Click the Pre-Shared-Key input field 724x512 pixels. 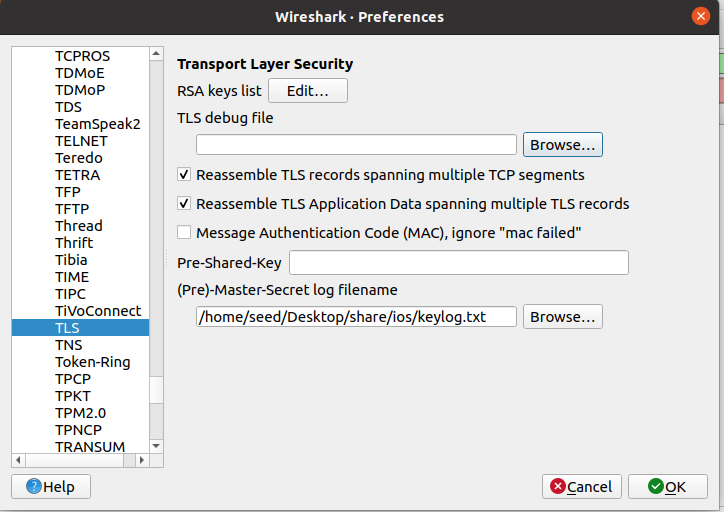click(x=458, y=263)
